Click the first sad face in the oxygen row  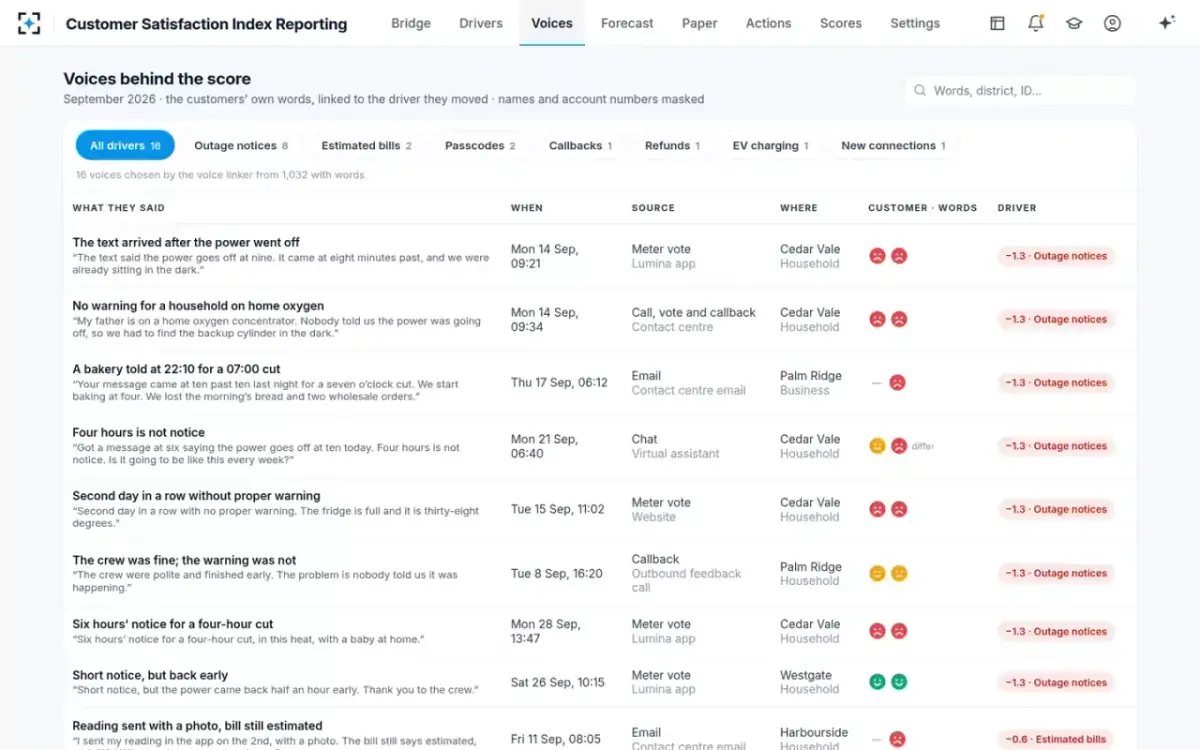click(877, 319)
